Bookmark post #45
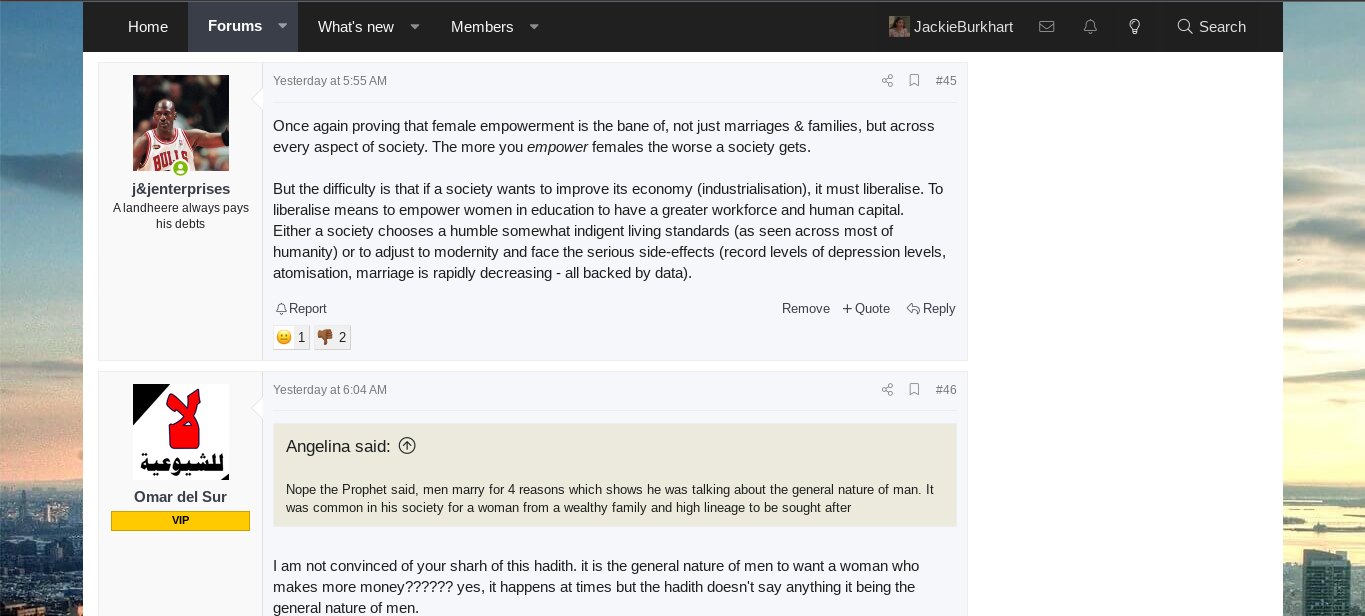 pyautogui.click(x=914, y=81)
